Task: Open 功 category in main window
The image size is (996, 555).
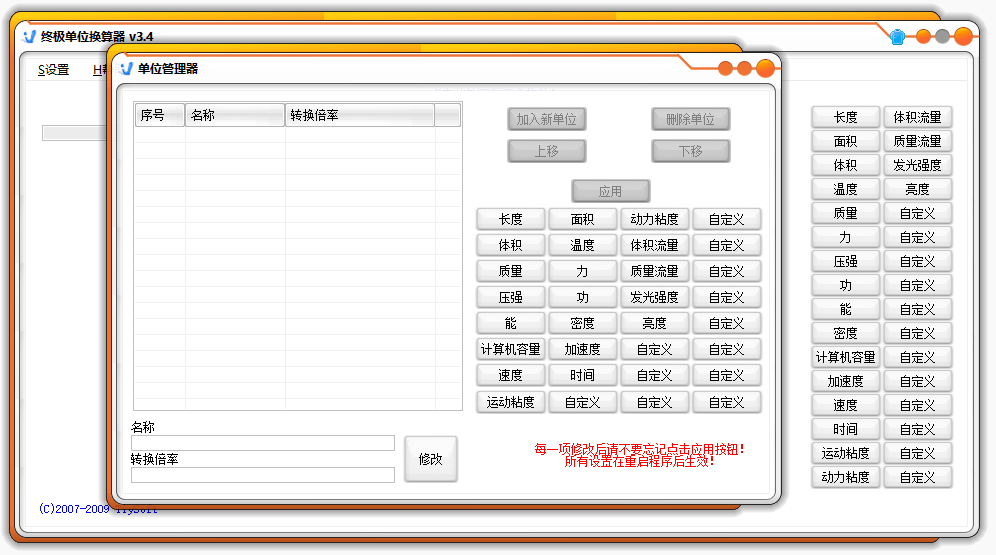Action: tap(845, 285)
